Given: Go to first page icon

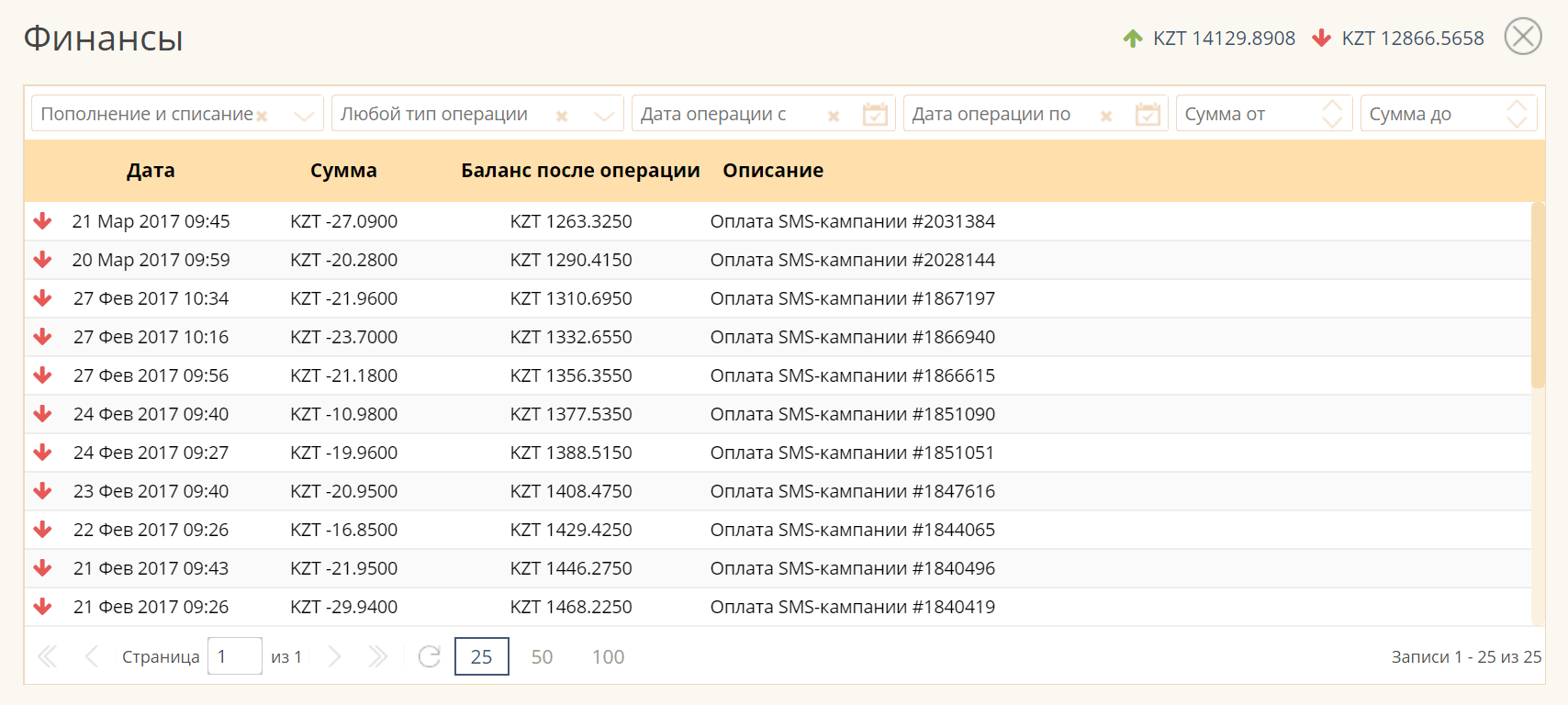Looking at the screenshot, I should click(x=47, y=656).
